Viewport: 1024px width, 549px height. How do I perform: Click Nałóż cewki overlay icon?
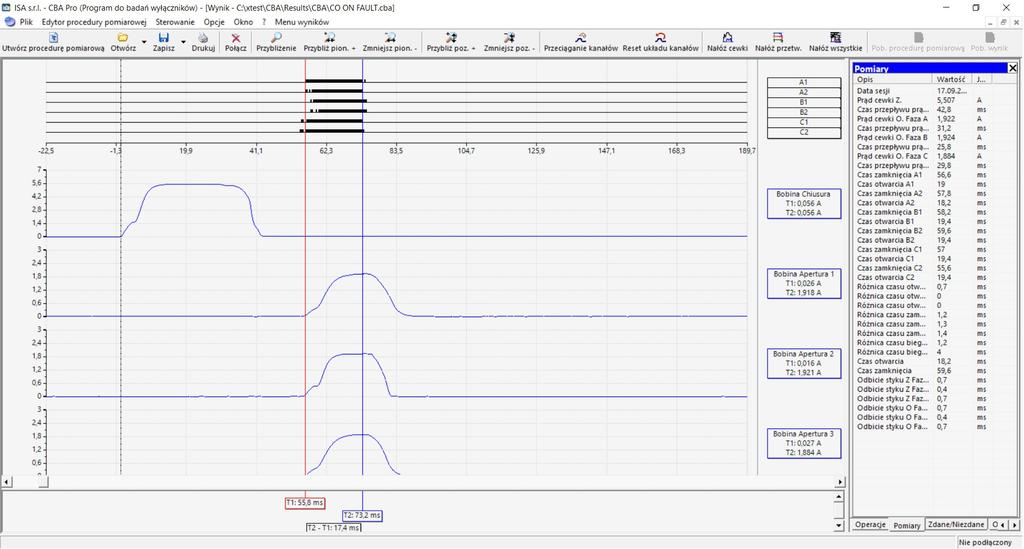click(x=728, y=38)
